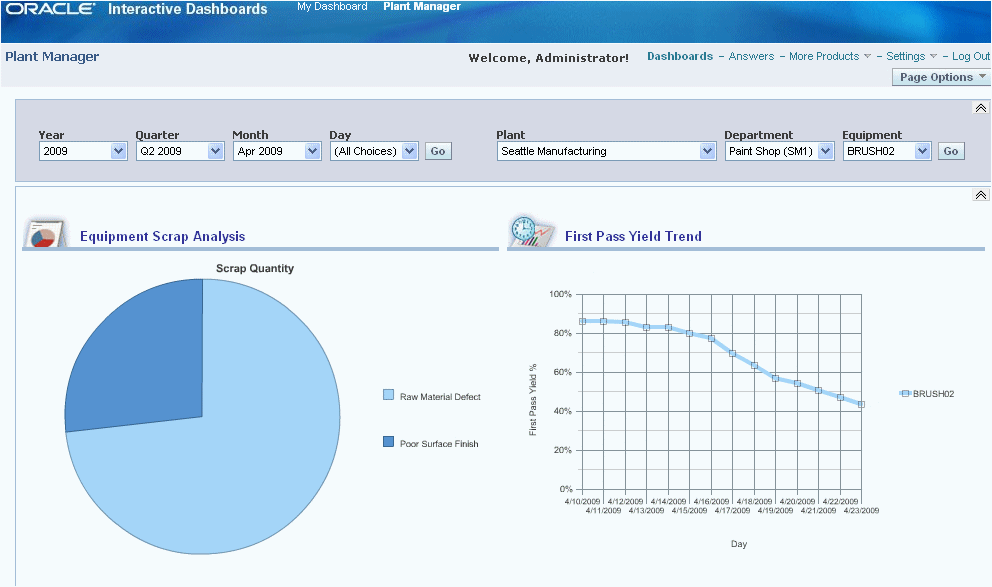
Task: Click the Go button next to Day
Action: pyautogui.click(x=438, y=151)
